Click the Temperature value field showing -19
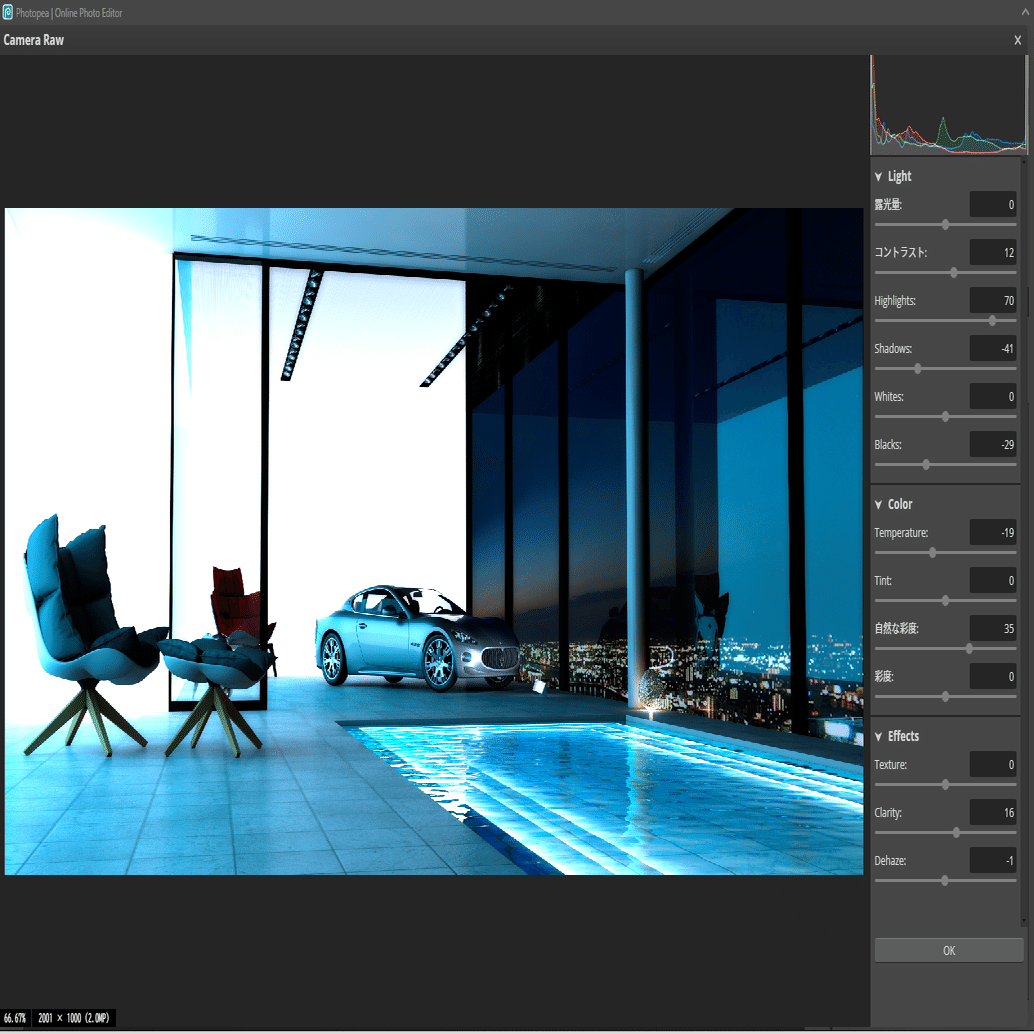The image size is (1034, 1034). [x=992, y=532]
